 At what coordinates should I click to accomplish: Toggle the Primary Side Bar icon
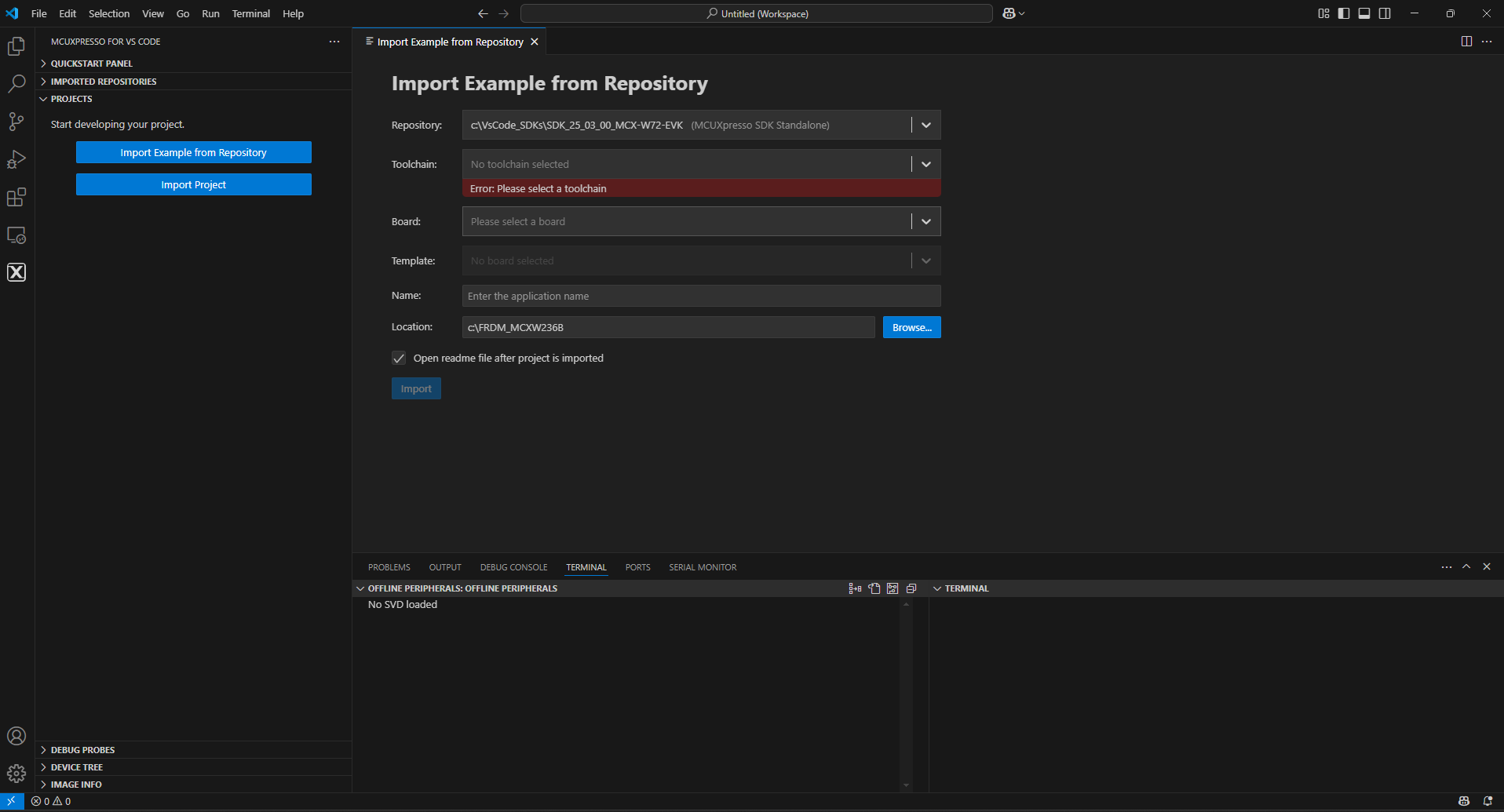(x=1344, y=13)
